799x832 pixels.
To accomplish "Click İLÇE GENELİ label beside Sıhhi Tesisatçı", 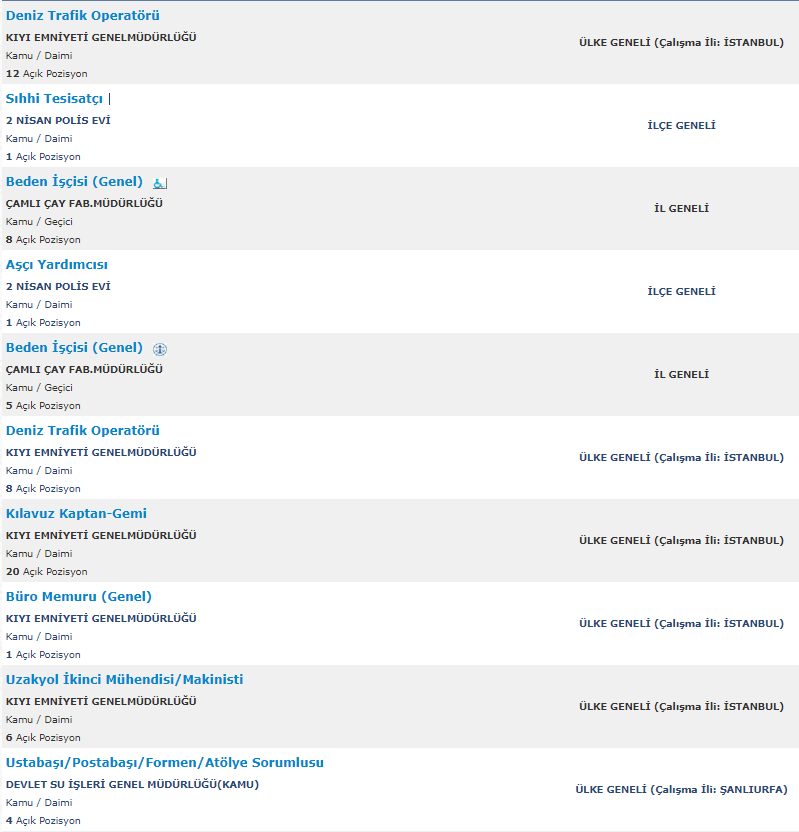I will tap(681, 125).
